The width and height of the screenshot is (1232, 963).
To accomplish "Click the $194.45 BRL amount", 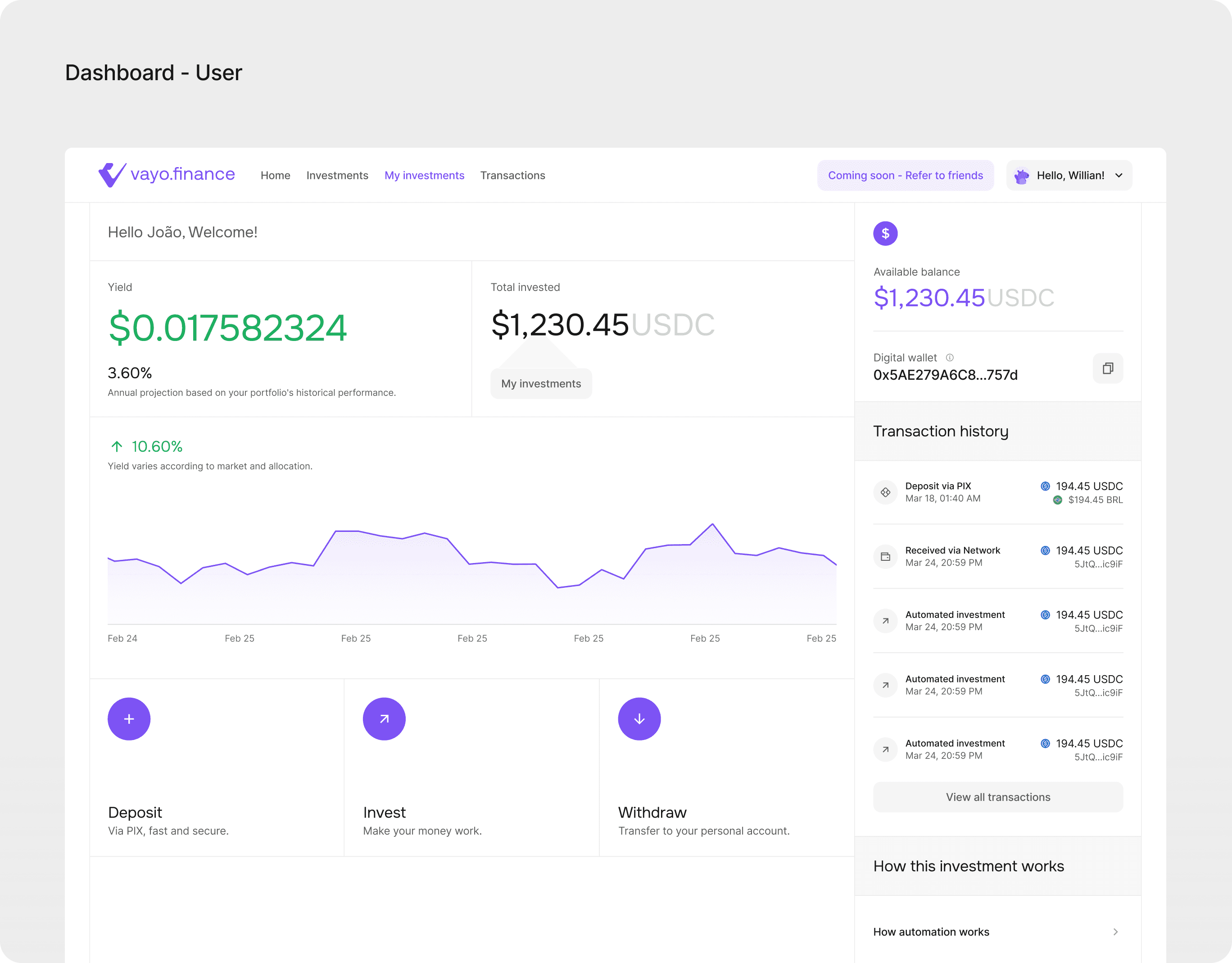I will [x=1095, y=500].
